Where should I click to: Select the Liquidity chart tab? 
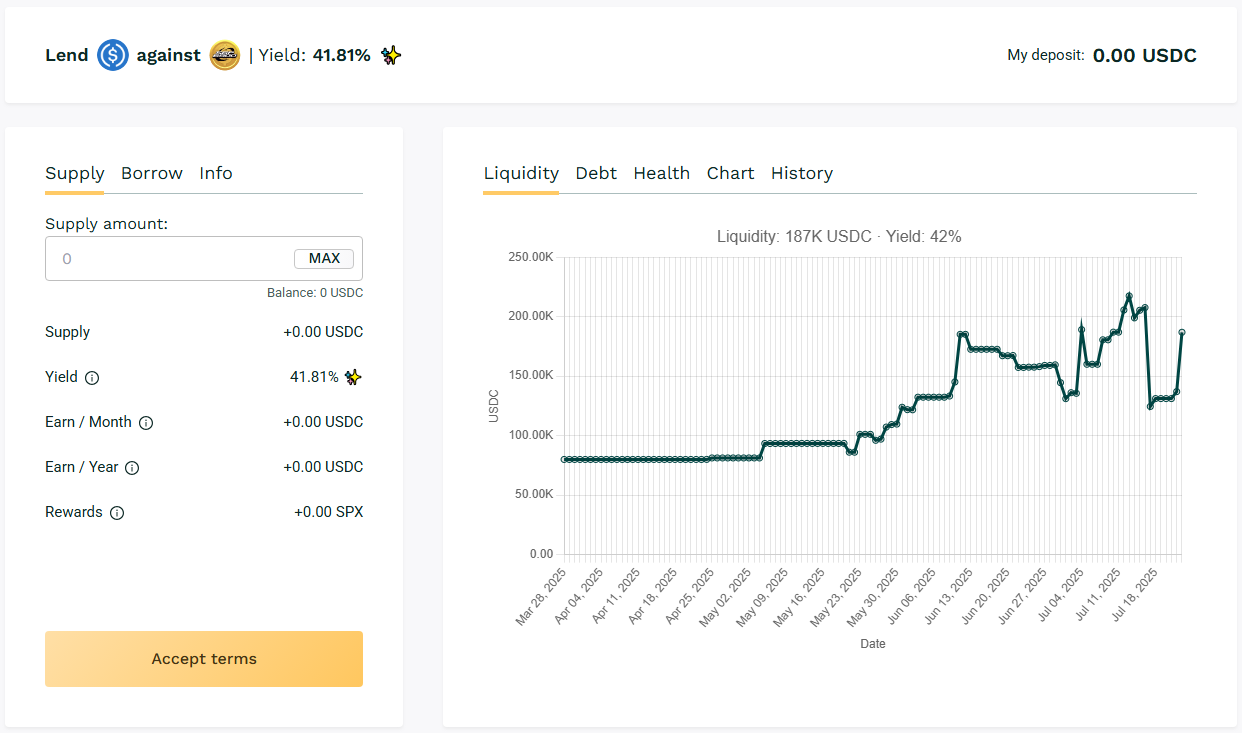click(x=521, y=173)
